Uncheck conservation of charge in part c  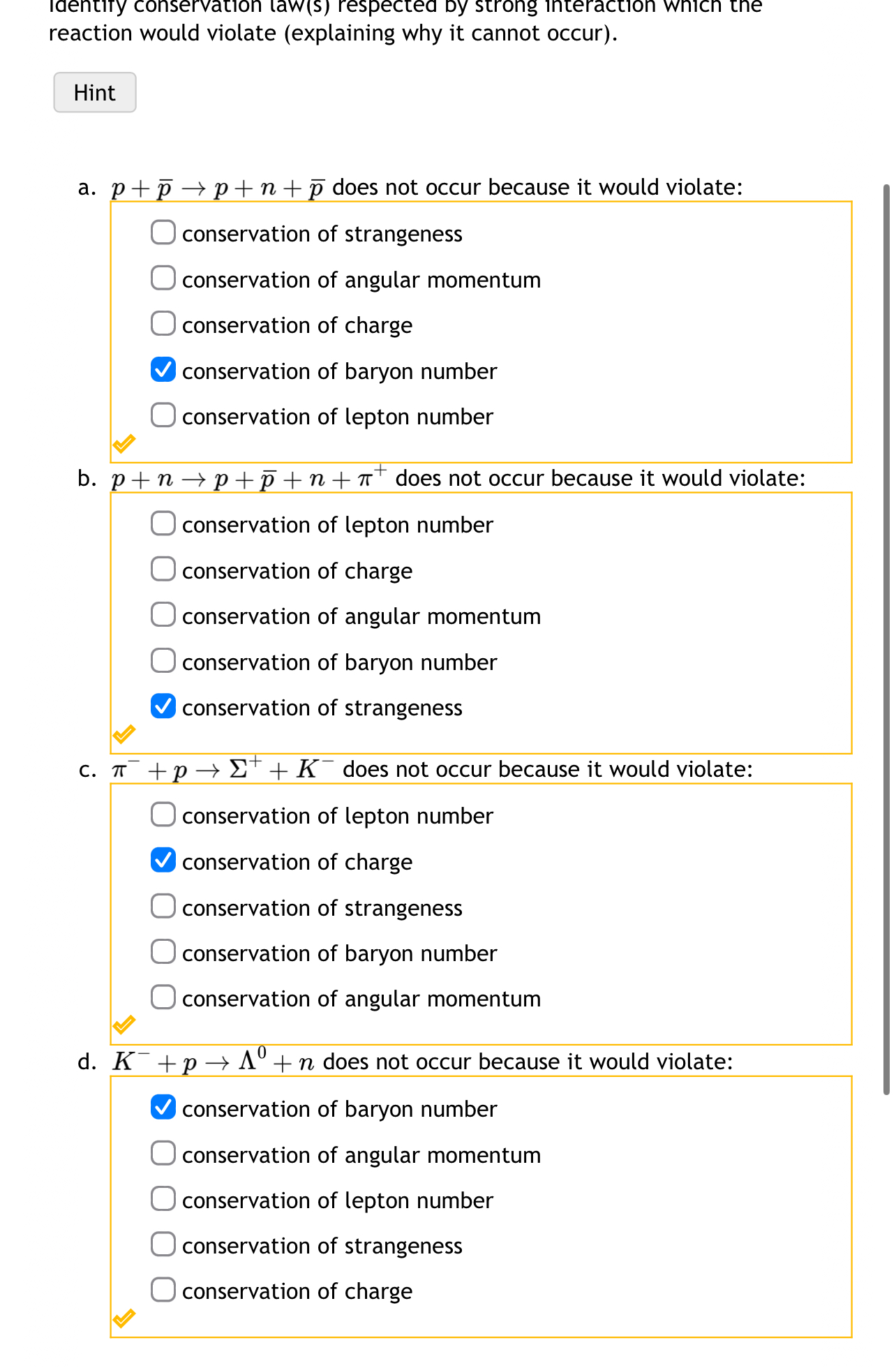(x=163, y=860)
